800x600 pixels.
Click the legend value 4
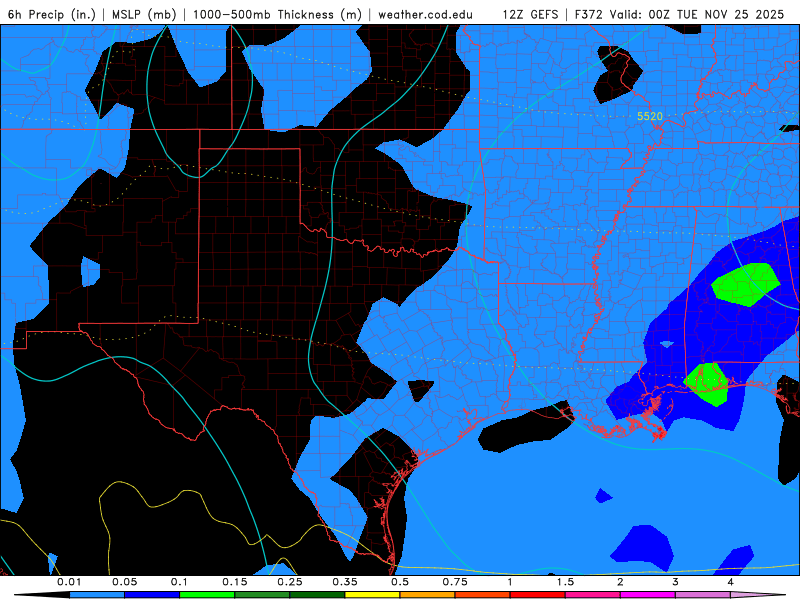point(731,582)
